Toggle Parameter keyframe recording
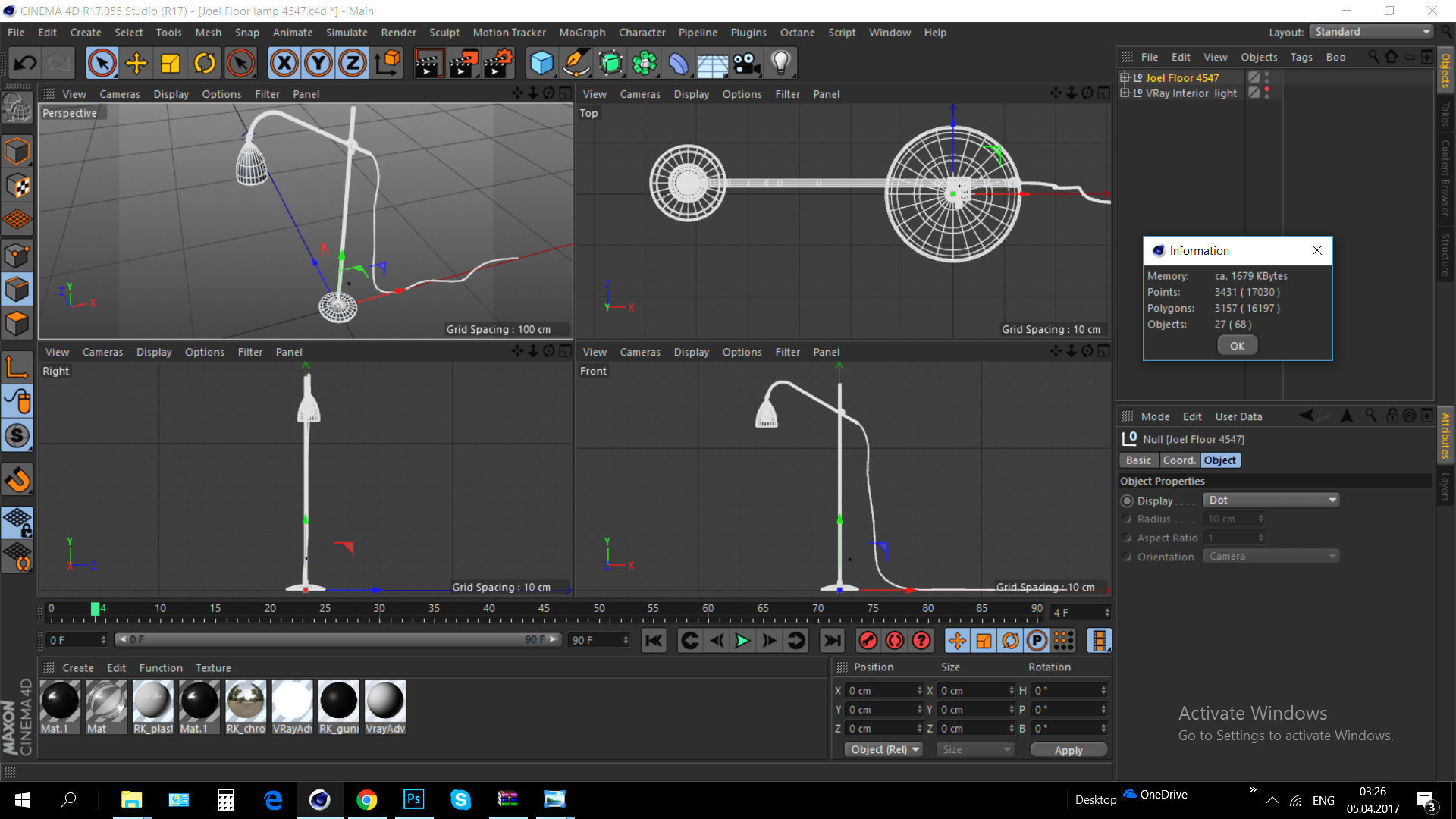The height and width of the screenshot is (819, 1456). 1037,641
